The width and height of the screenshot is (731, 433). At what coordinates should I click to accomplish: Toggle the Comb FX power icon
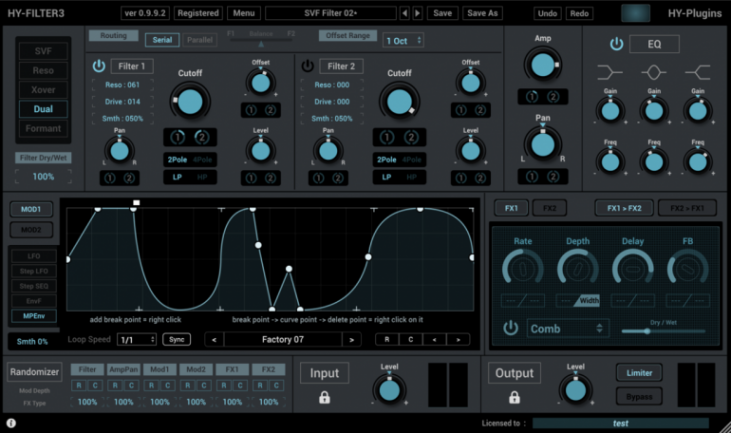(x=510, y=328)
